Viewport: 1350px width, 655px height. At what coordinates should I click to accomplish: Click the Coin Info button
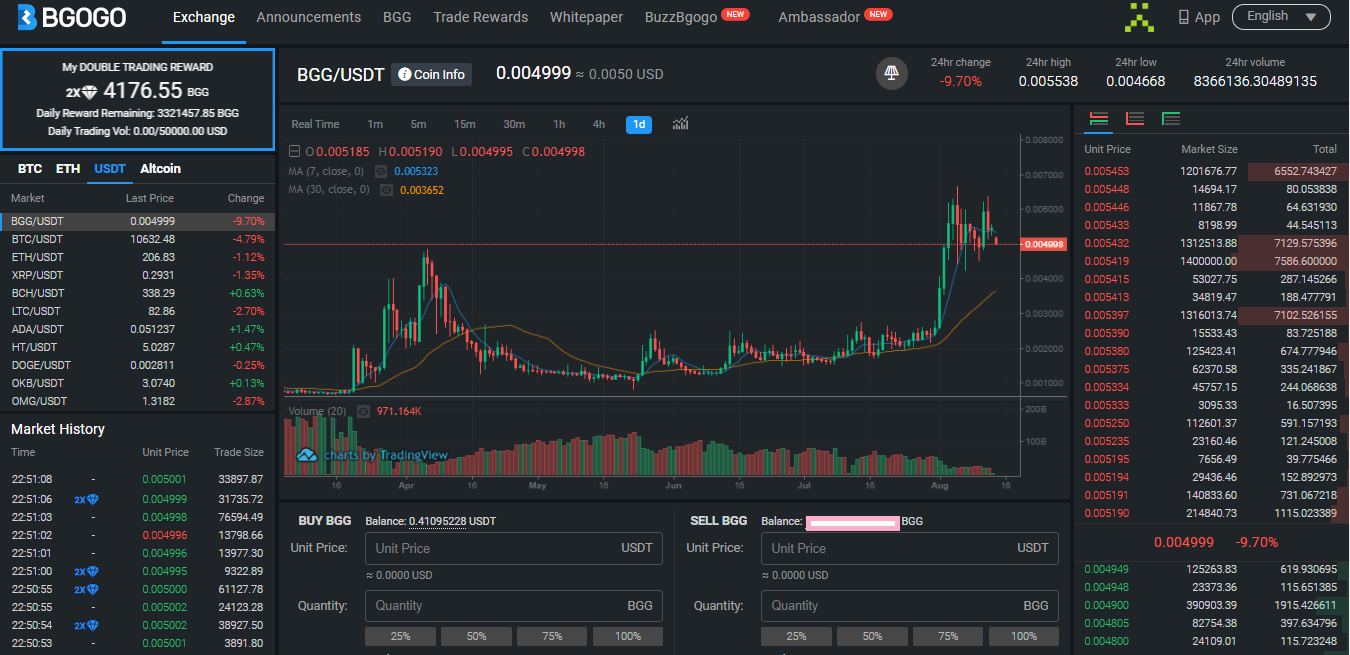[x=431, y=74]
